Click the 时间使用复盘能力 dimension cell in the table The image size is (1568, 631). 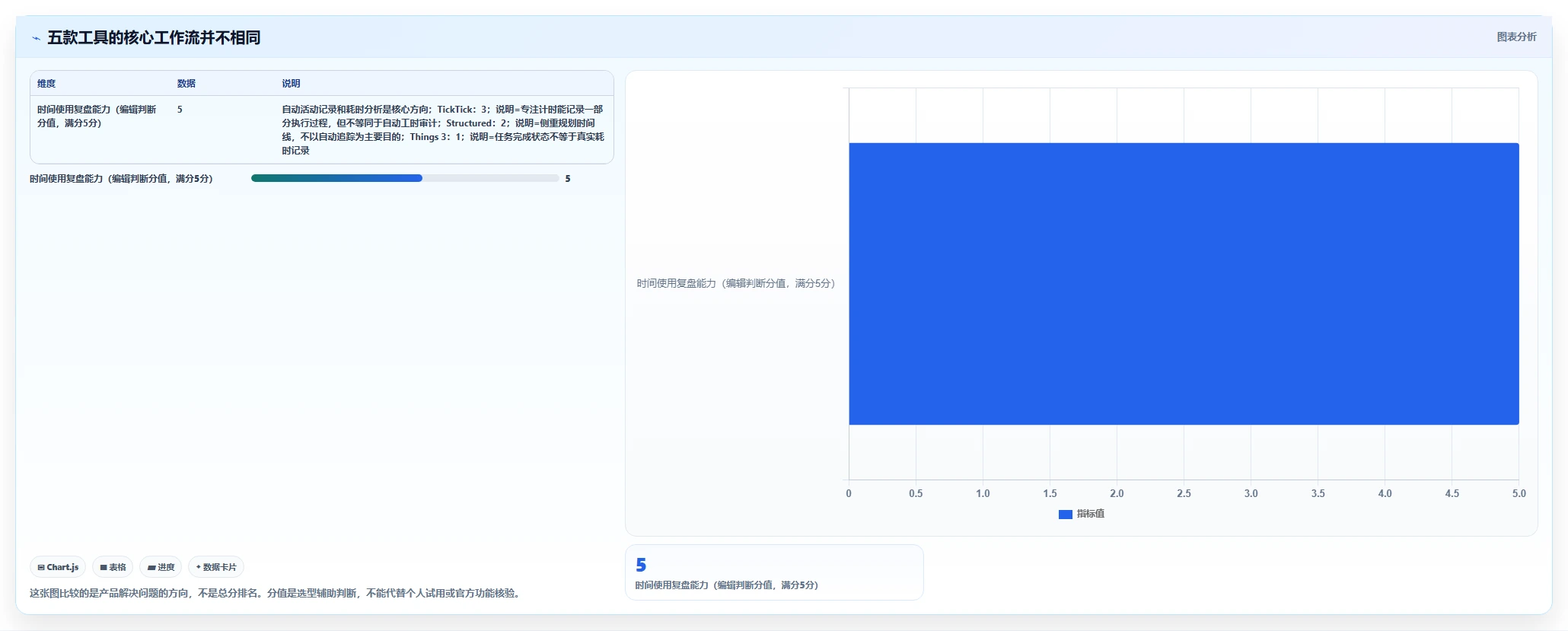pyautogui.click(x=97, y=116)
